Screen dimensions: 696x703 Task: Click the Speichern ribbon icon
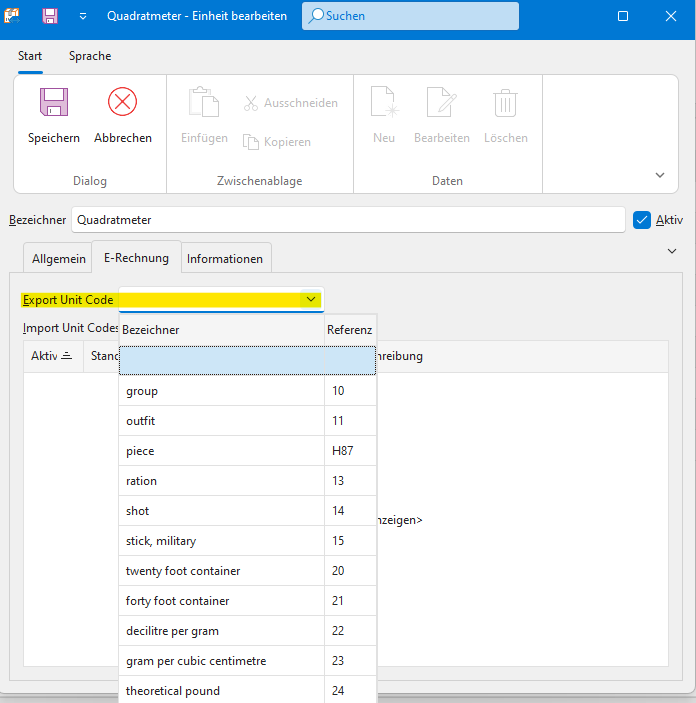point(53,103)
